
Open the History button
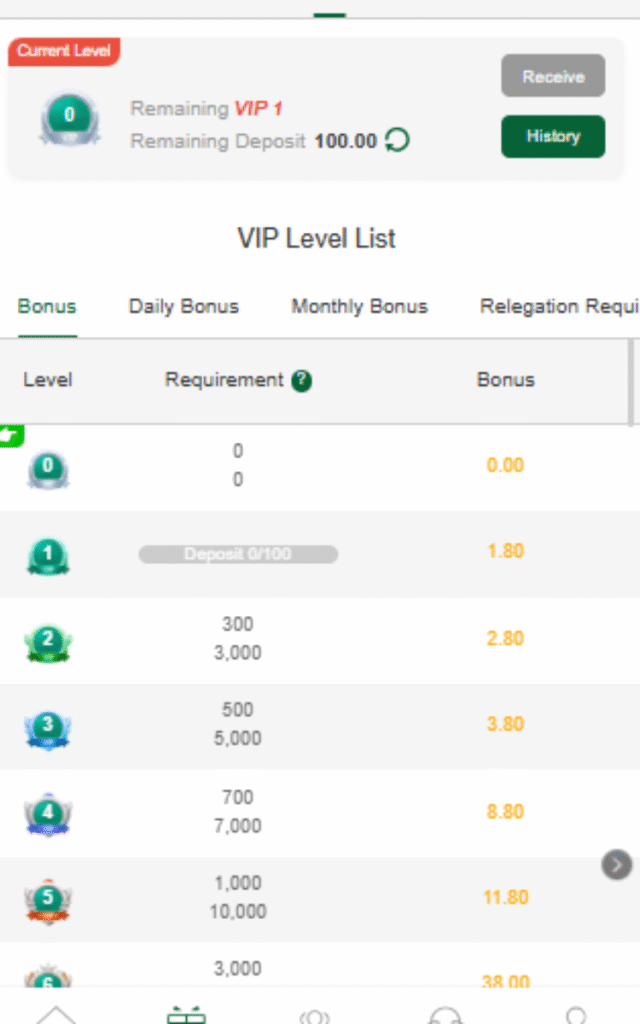coord(553,137)
